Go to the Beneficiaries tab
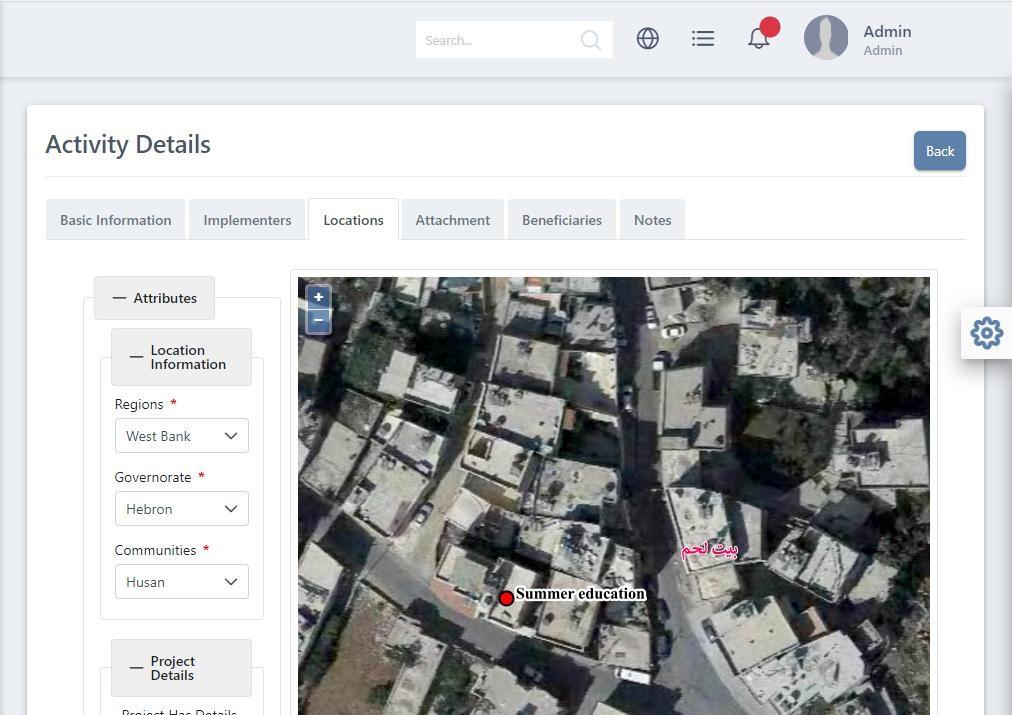This screenshot has height=715, width=1012. click(562, 220)
